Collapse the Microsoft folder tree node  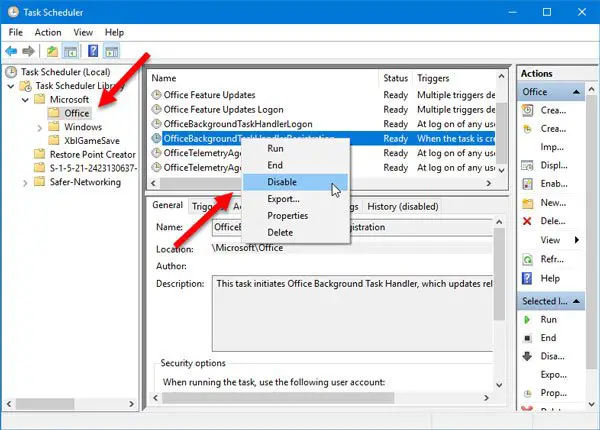25,100
